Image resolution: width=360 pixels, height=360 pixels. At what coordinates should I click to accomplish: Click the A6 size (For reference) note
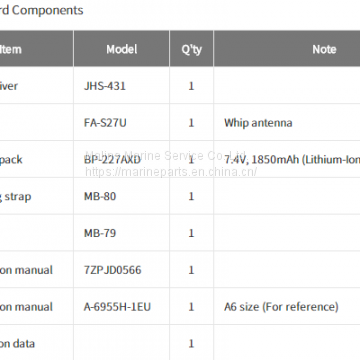281,307
